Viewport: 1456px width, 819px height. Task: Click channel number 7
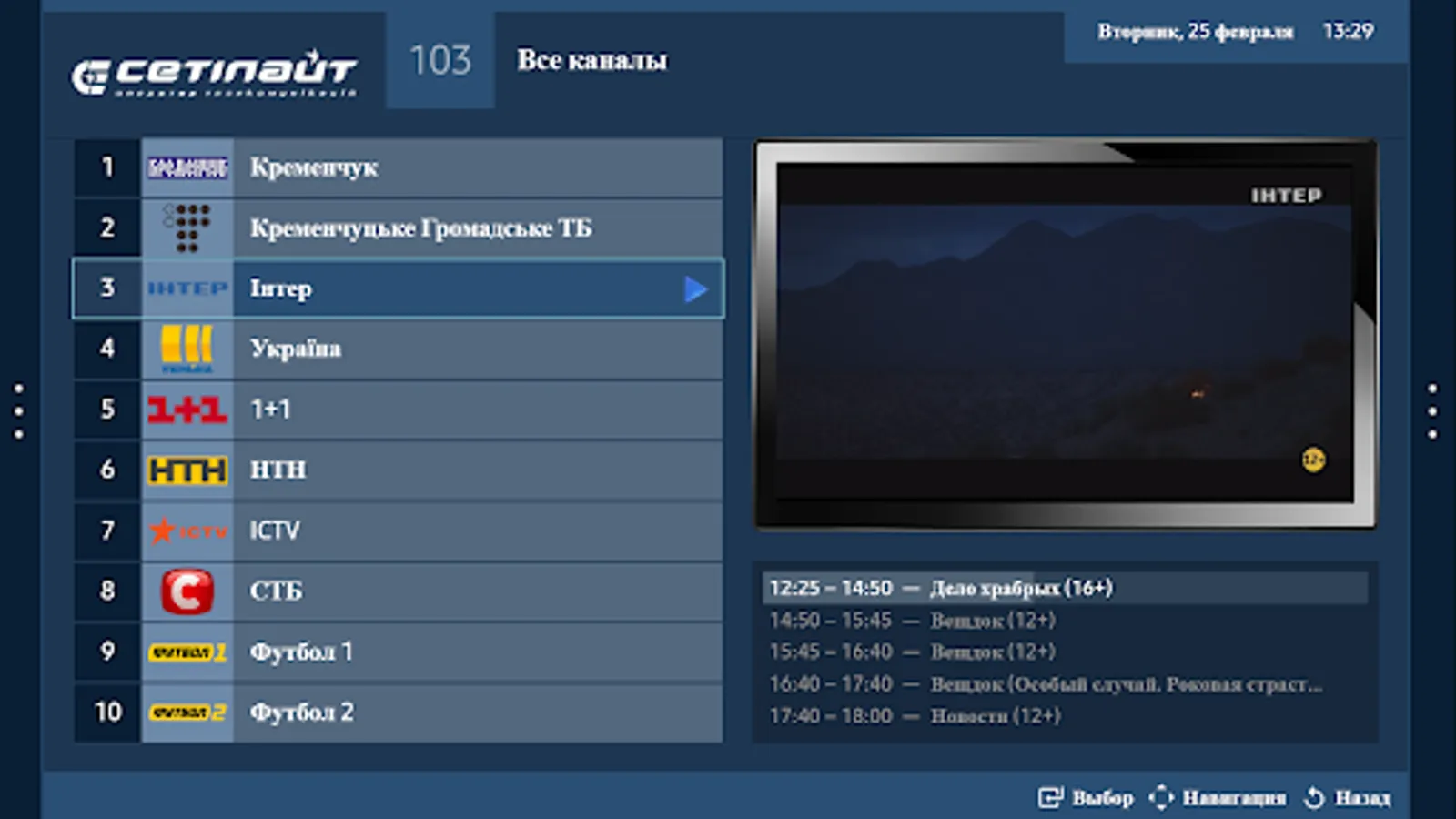tap(107, 530)
